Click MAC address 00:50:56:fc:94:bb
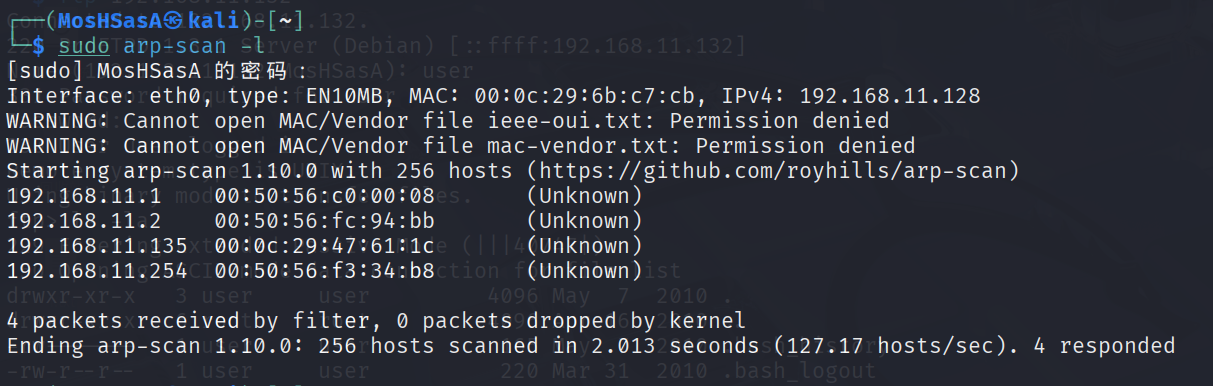 pos(324,221)
